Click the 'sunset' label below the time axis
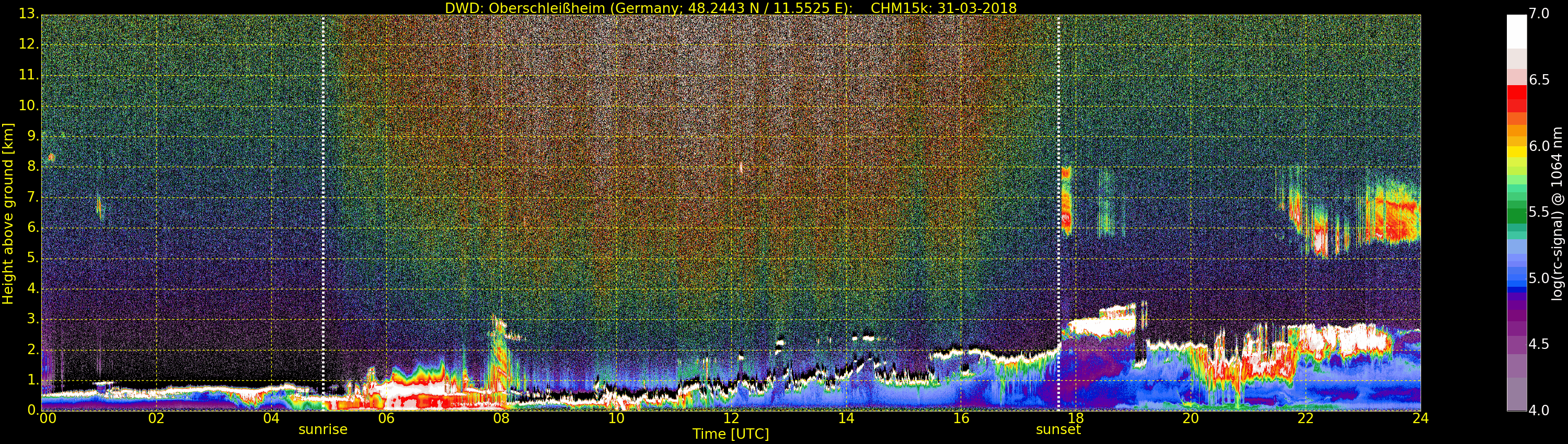The image size is (1568, 444). tap(1058, 429)
